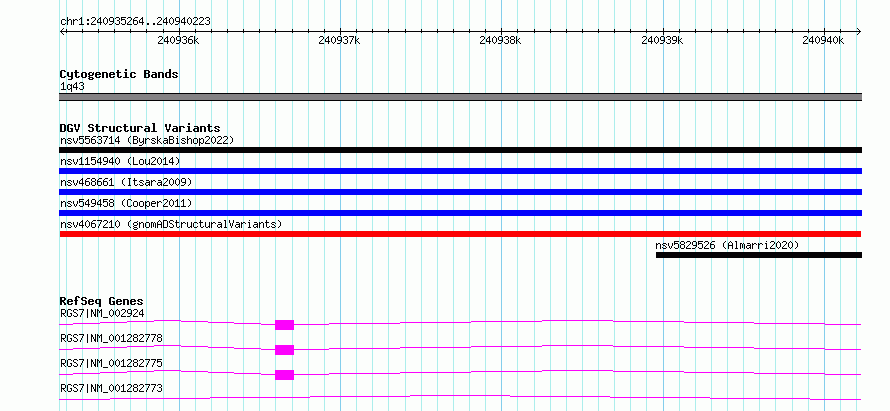Click the magenta exon of RGS7|NM_001282775

click(284, 375)
